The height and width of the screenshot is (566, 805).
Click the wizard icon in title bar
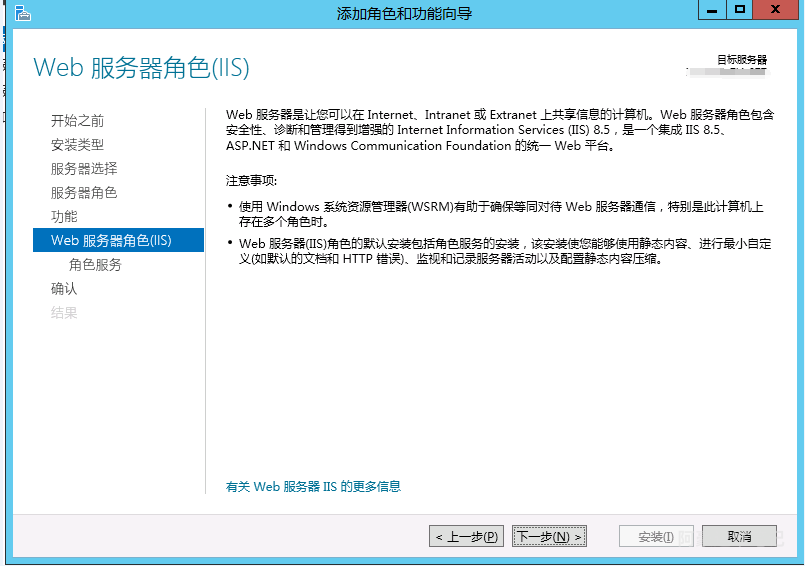[x=22, y=13]
